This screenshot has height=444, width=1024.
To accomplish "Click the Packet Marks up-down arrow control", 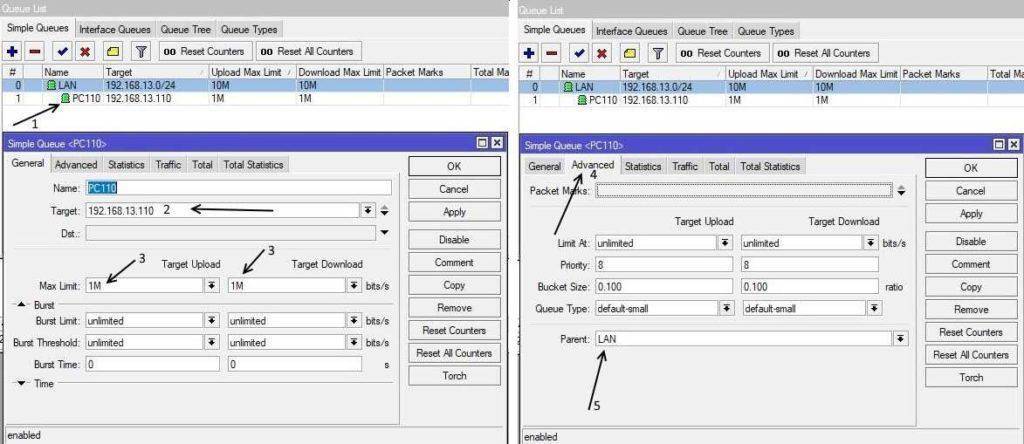I will coord(901,191).
